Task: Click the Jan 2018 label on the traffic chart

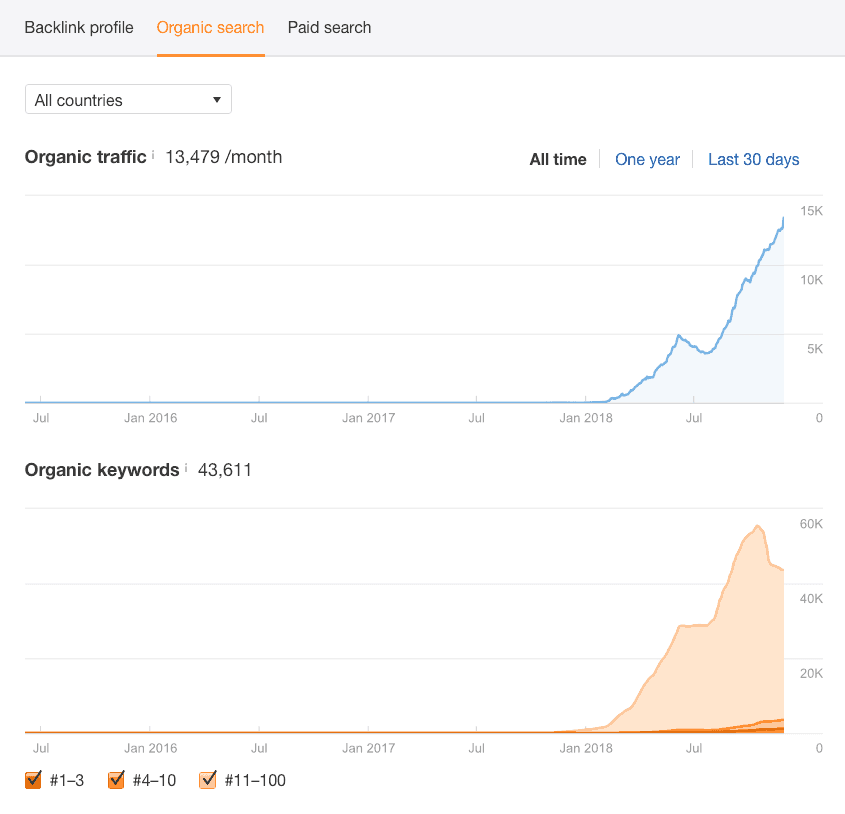Action: click(x=586, y=418)
